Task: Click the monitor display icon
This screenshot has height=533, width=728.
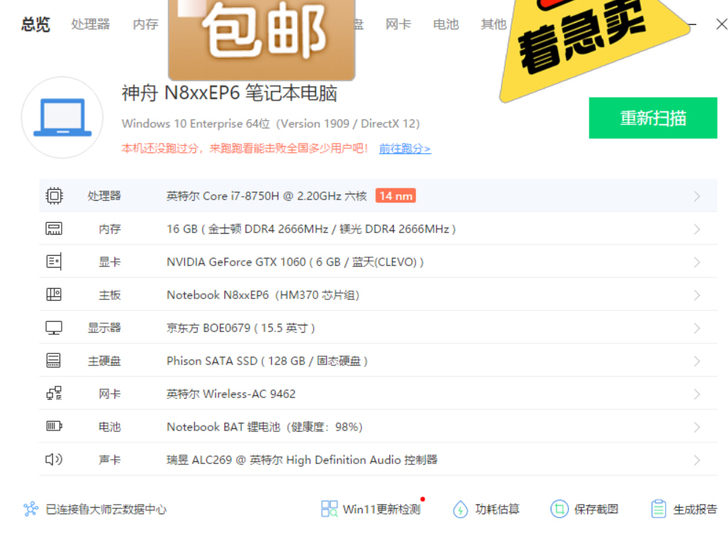Action: 54,328
